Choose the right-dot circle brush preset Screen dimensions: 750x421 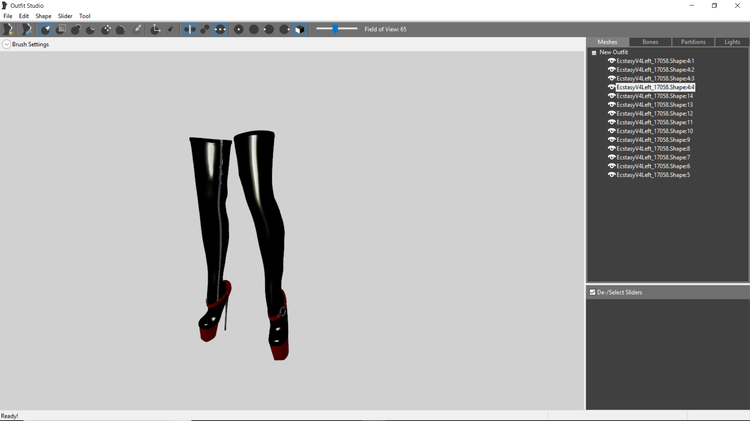284,29
